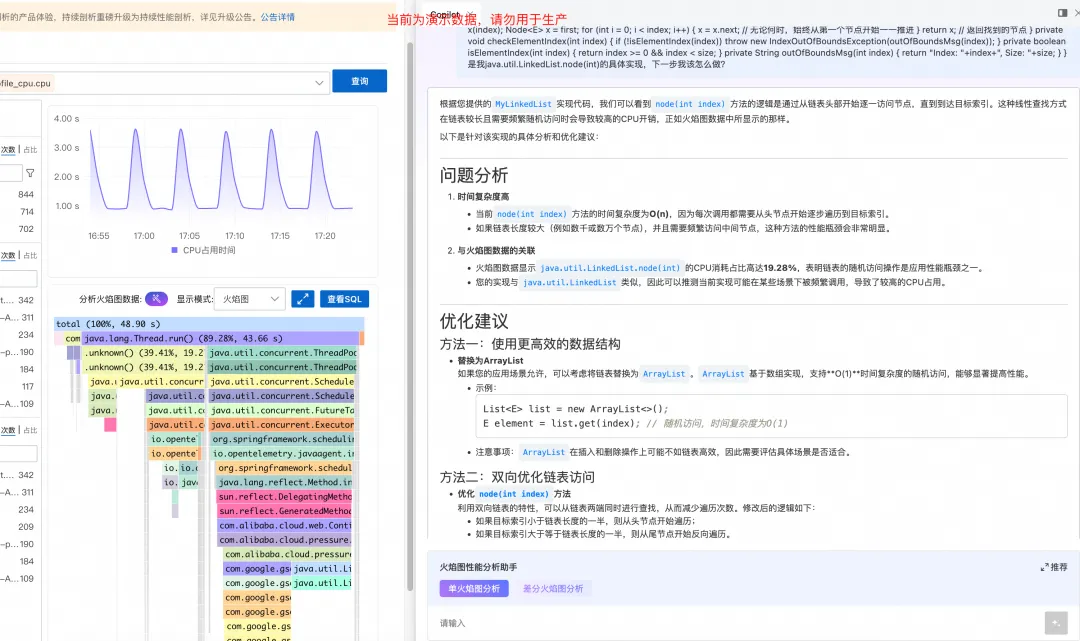
Task: Click the 4.00 s label on the chart axis
Action: click(67, 118)
